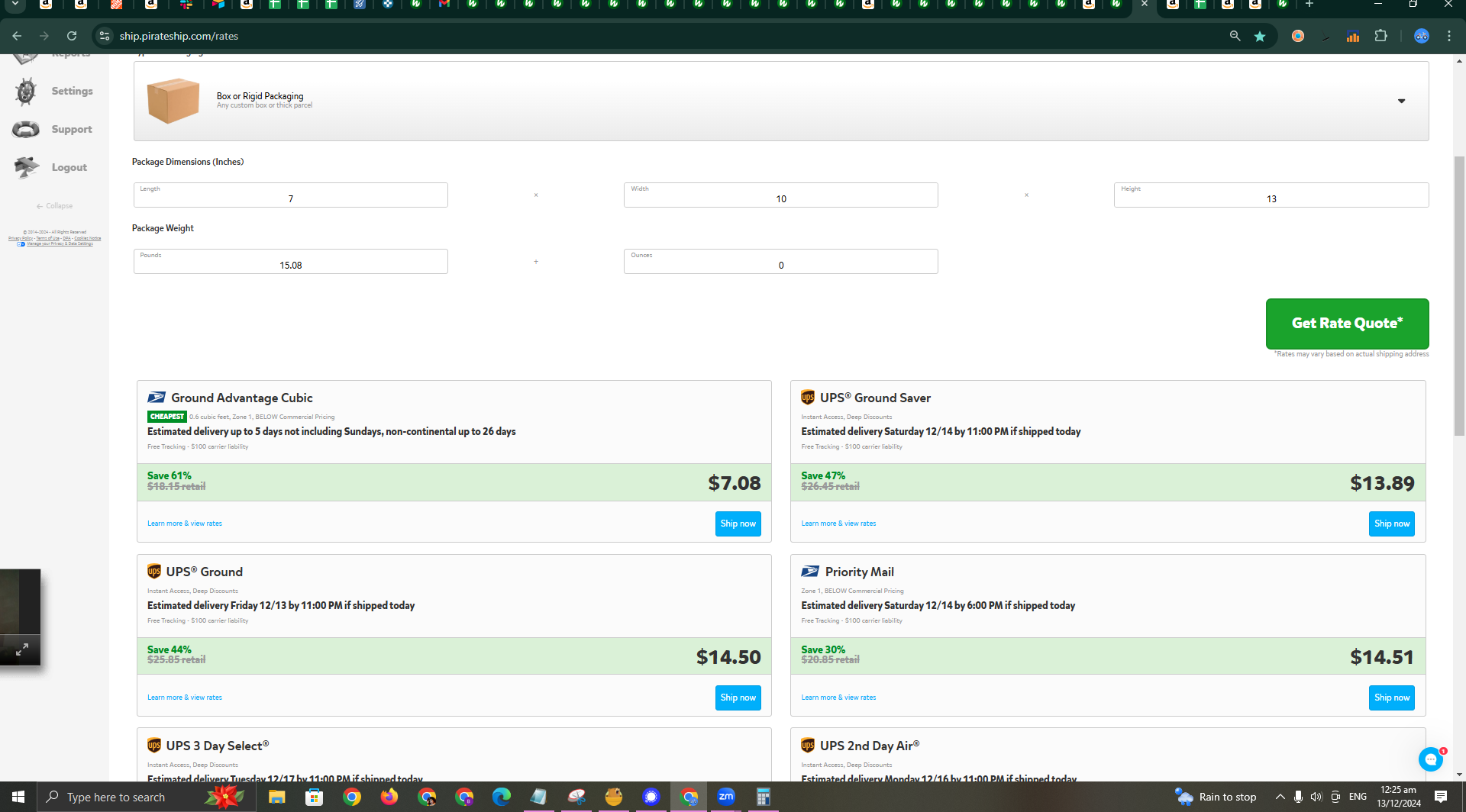
Task: Open Zoom from the taskbar
Action: [x=725, y=797]
